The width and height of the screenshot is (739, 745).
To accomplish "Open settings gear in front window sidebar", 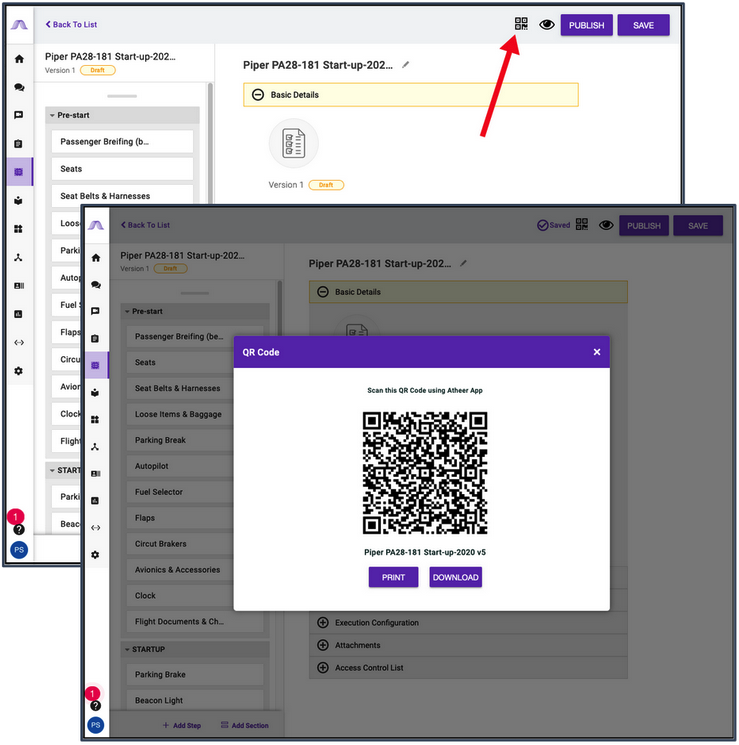I will pos(95,554).
